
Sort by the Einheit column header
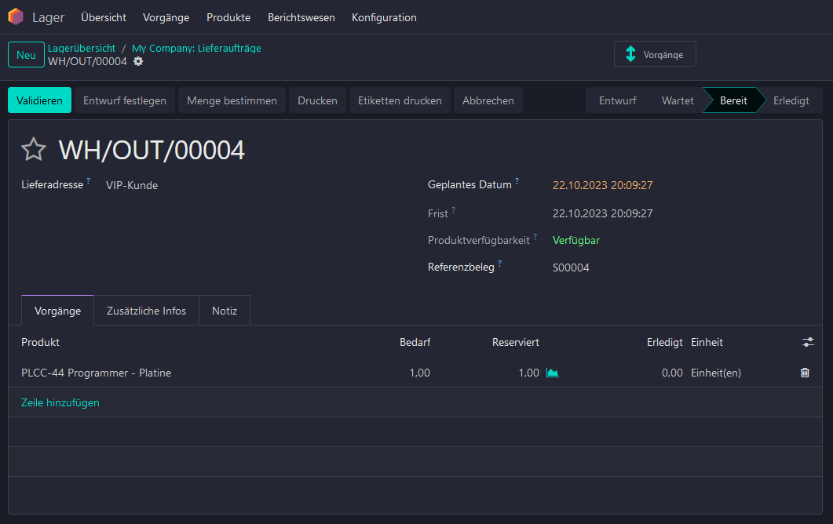tap(707, 342)
